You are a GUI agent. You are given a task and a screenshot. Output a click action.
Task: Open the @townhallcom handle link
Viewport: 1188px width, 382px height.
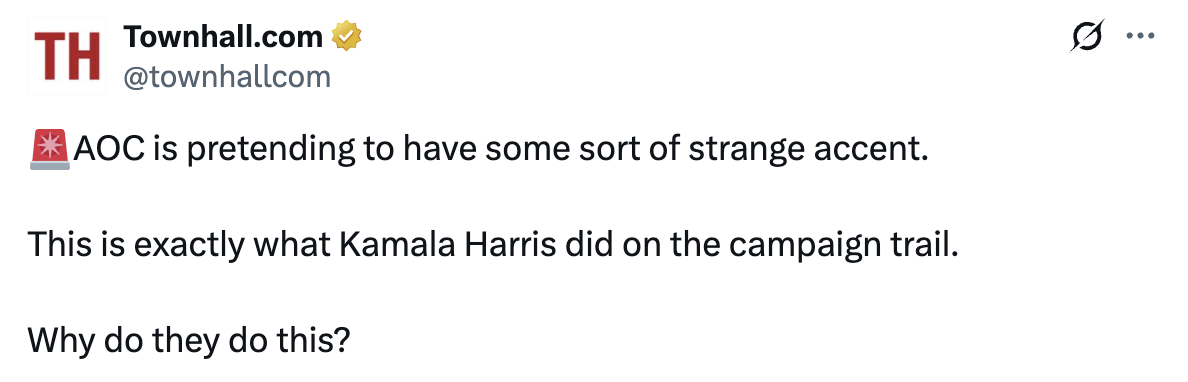coord(227,77)
